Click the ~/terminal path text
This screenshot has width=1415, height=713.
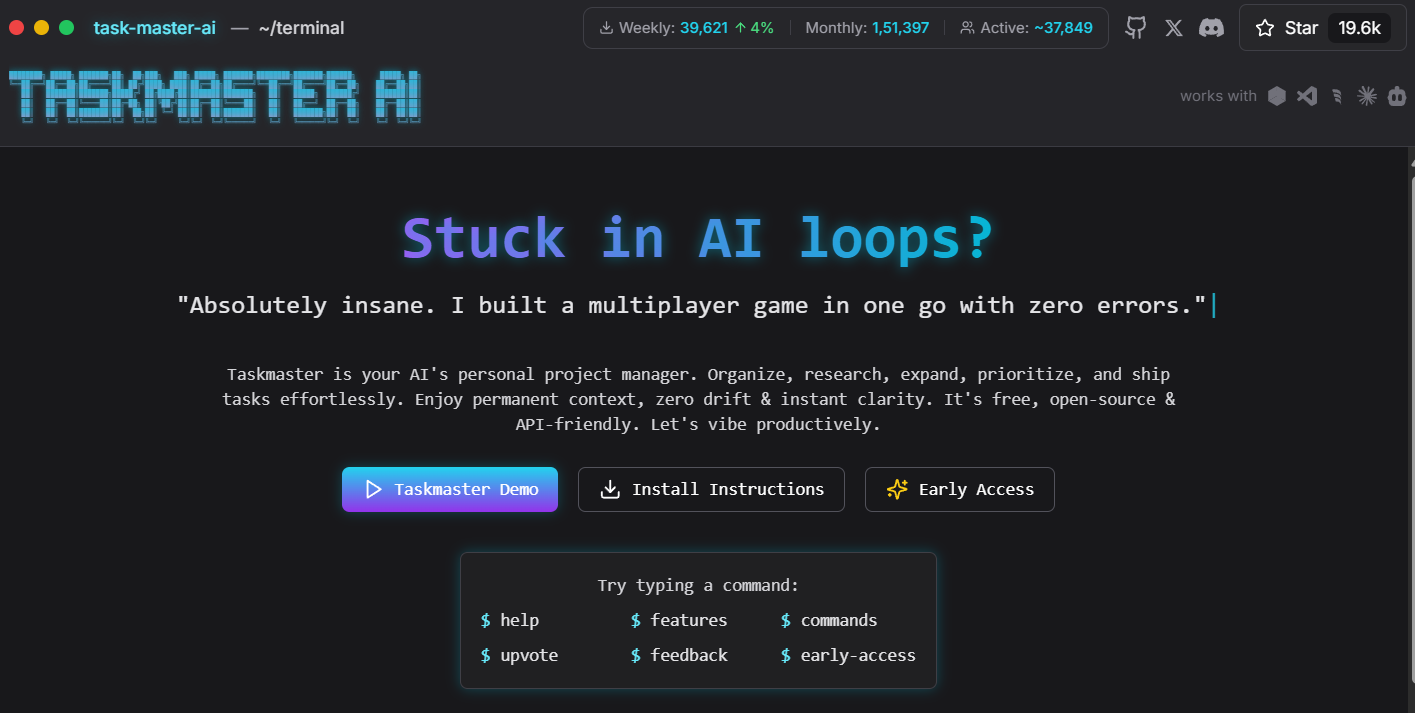click(301, 28)
